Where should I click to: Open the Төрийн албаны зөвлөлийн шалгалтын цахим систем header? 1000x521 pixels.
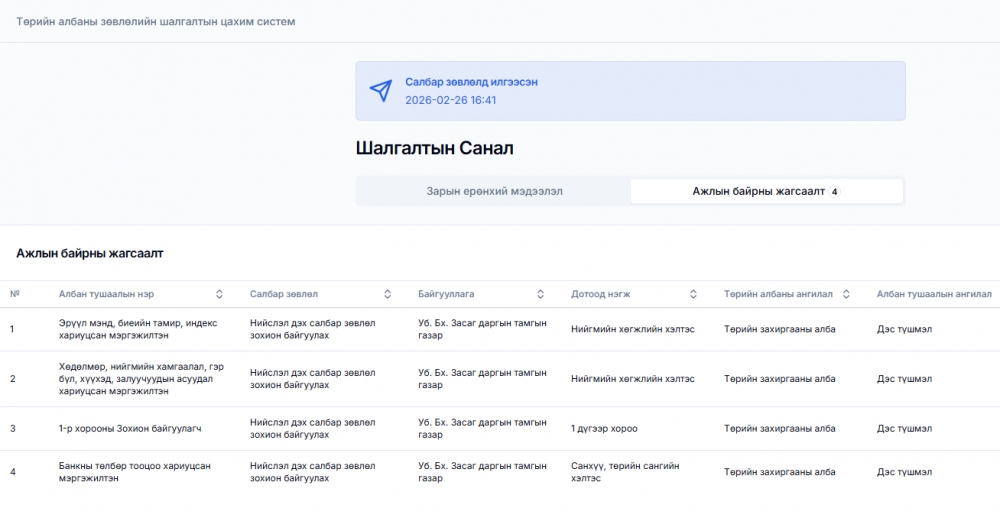(156, 22)
